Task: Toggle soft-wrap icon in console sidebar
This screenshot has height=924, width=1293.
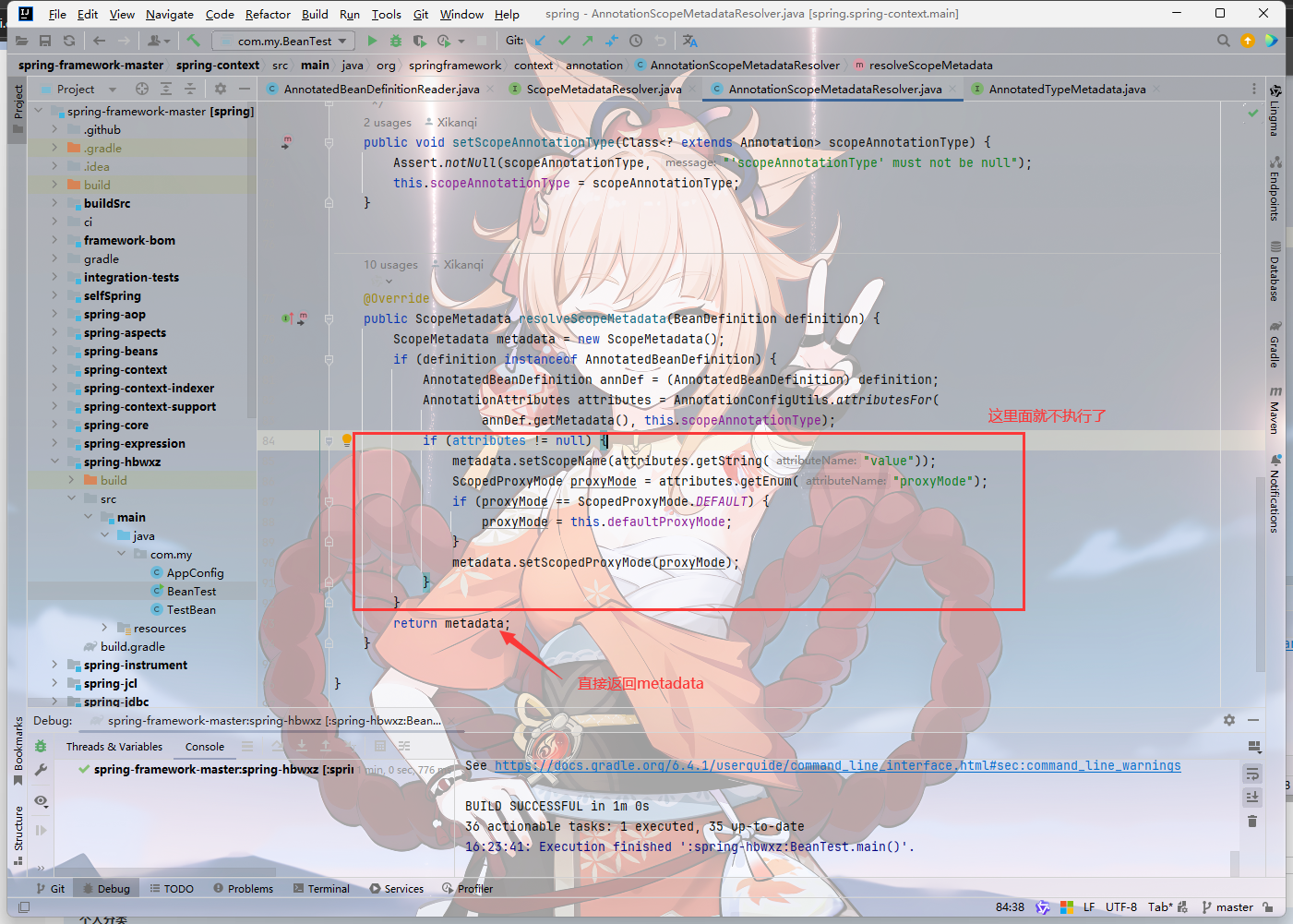Action: pos(1252,773)
